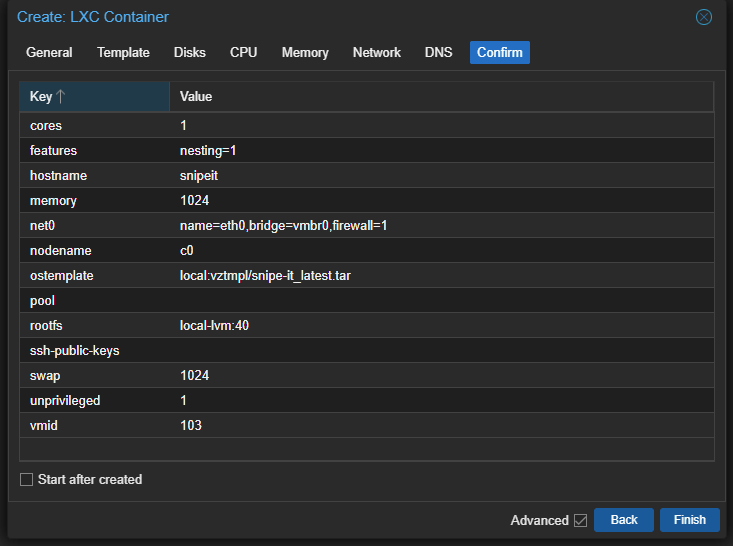Enable Start after created checkbox
The image size is (733, 546).
point(27,480)
